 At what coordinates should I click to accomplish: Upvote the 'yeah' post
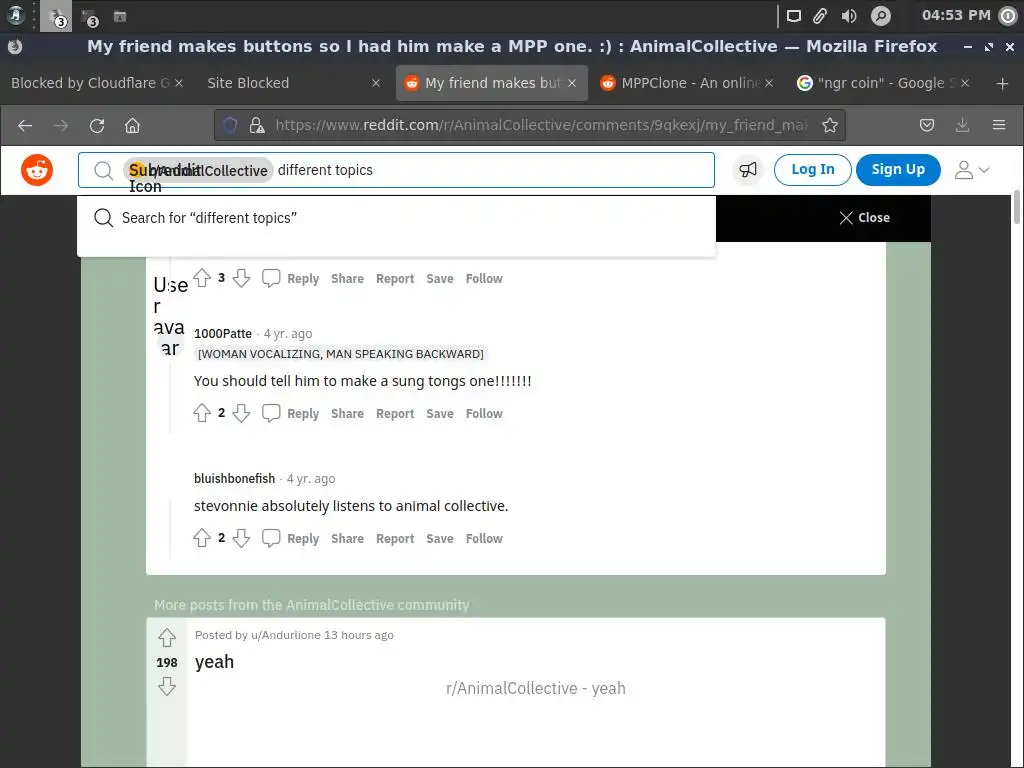pos(167,638)
